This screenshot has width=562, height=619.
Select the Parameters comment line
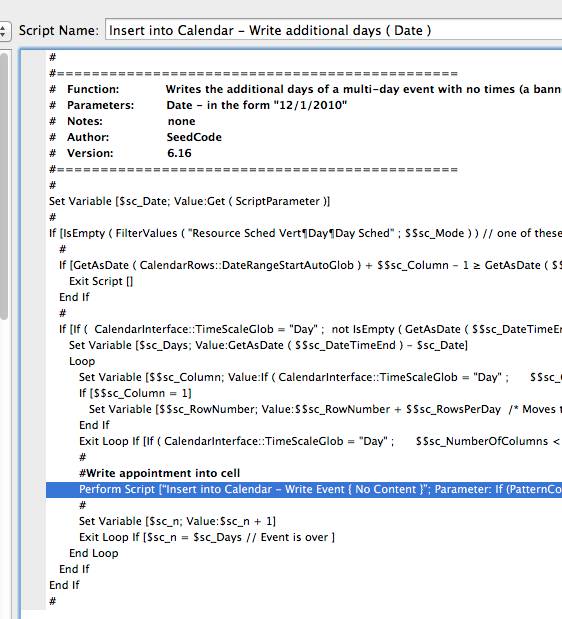[198, 105]
